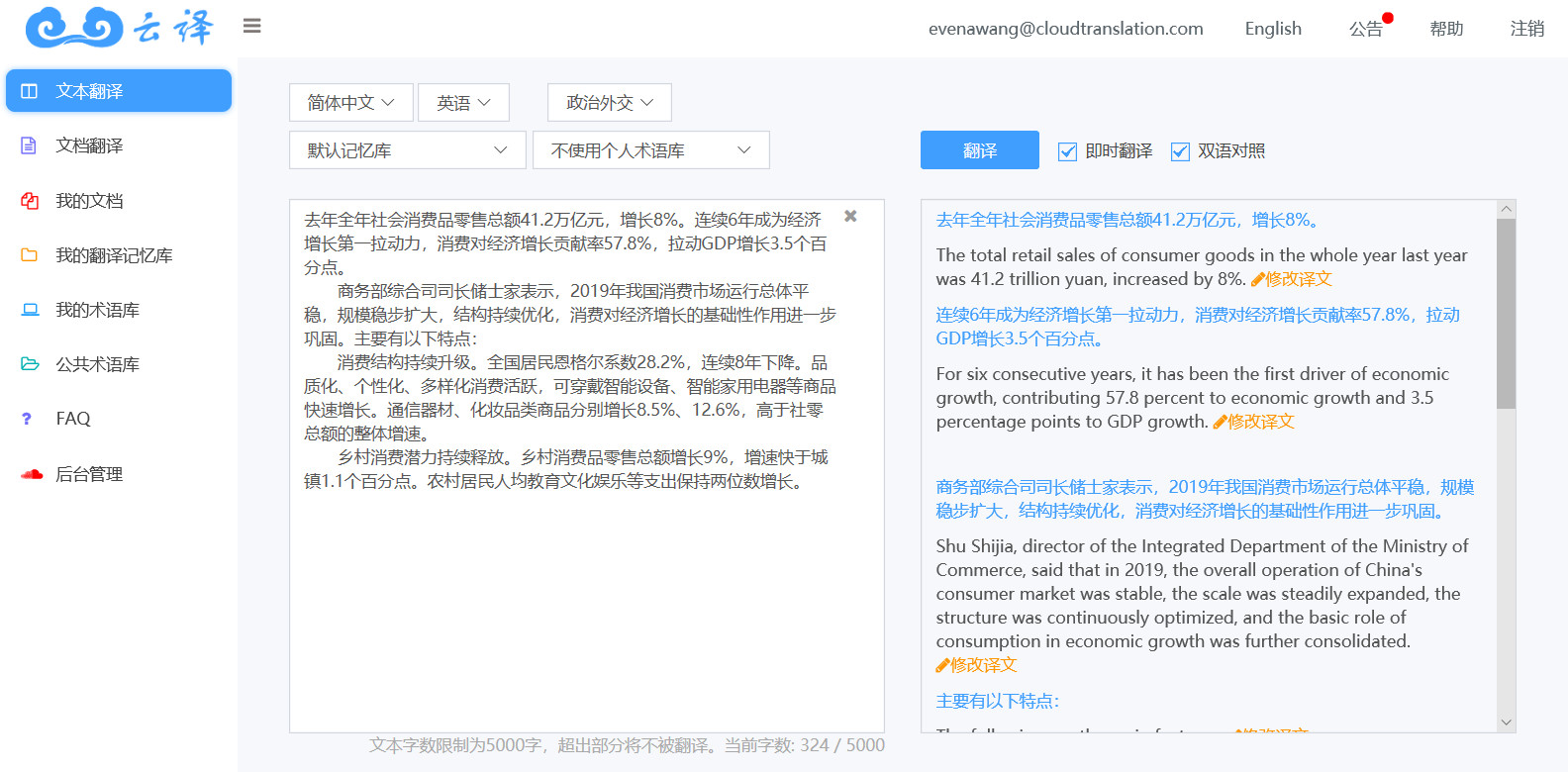
Task: Open the 不使用个人术语库 glossary dropdown
Action: [x=651, y=150]
